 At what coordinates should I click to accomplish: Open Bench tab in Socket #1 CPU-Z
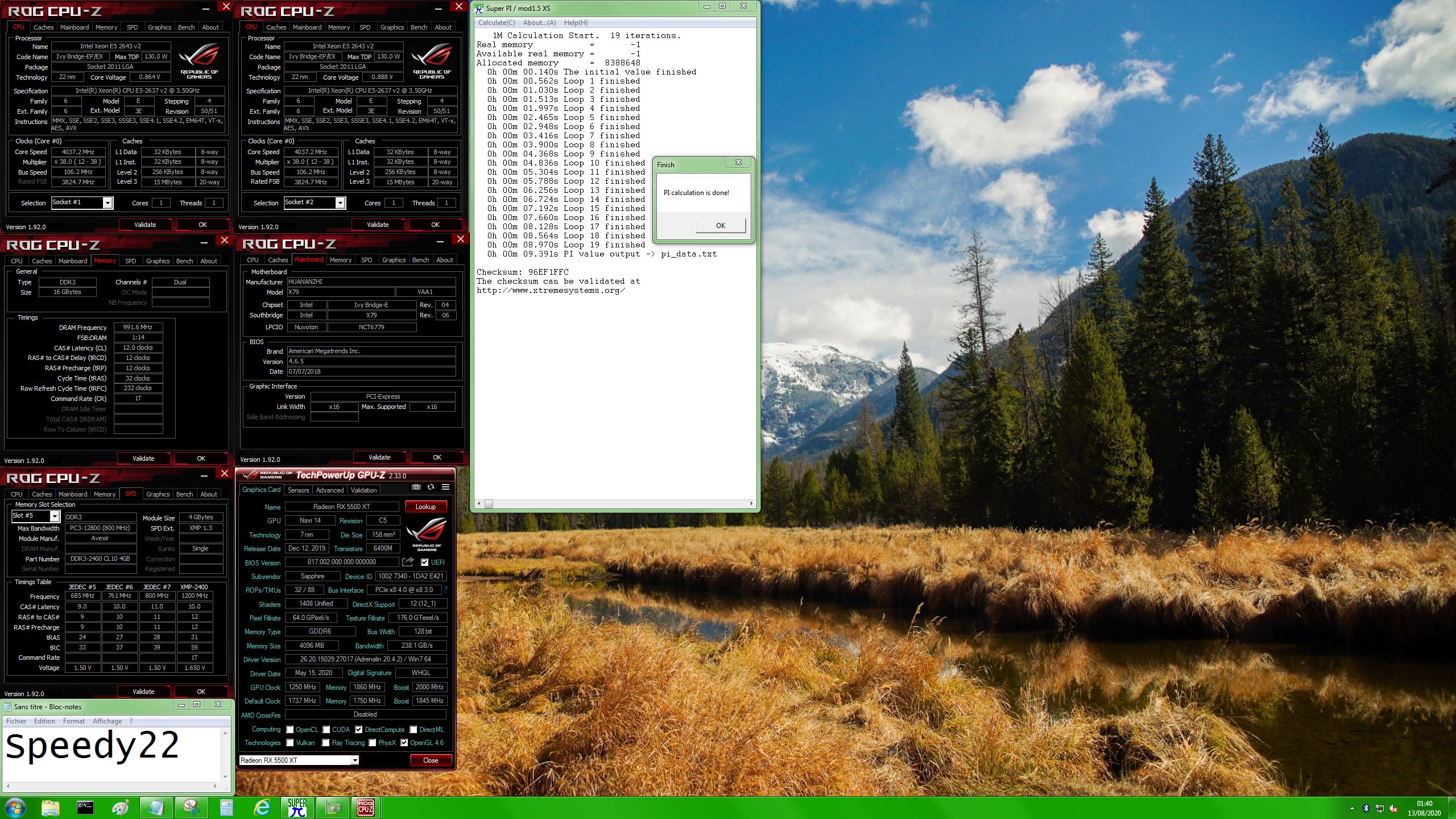point(186,27)
